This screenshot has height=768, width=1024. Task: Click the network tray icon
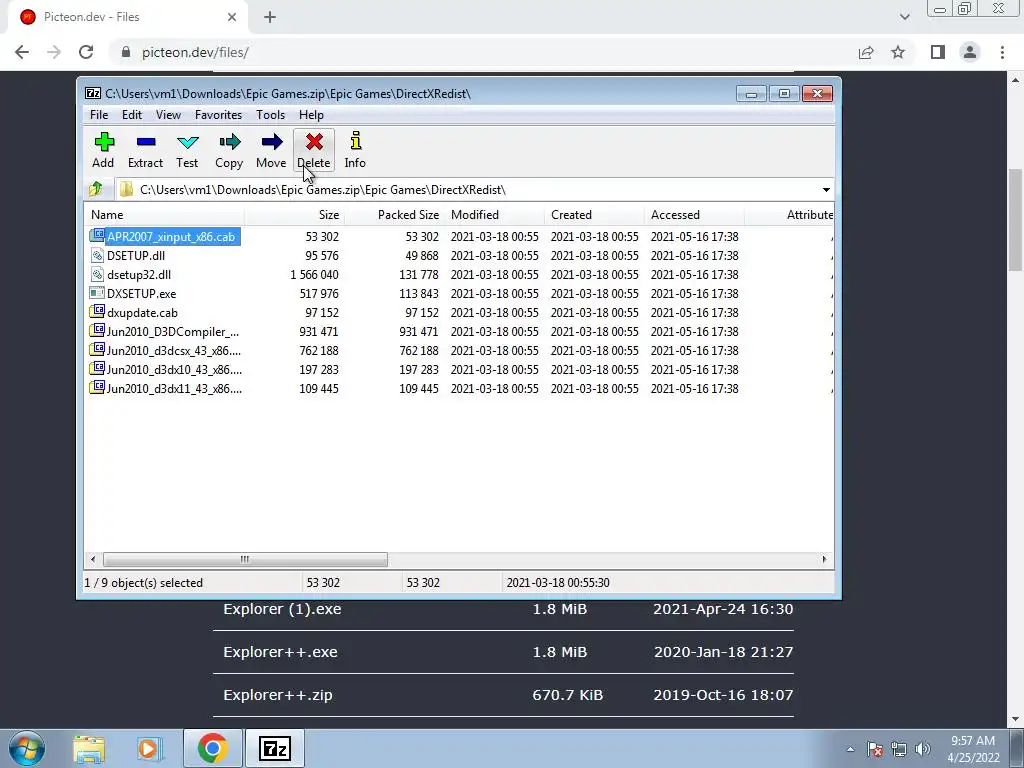click(899, 749)
